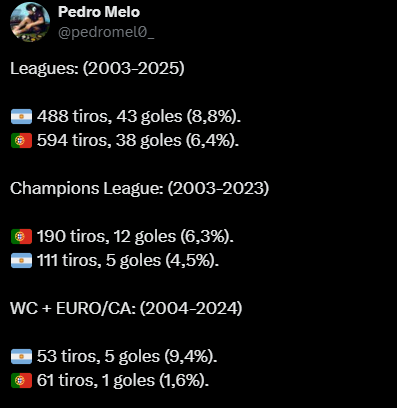Click the (8,8%) percentage text
The width and height of the screenshot is (397, 408).
coord(212,116)
